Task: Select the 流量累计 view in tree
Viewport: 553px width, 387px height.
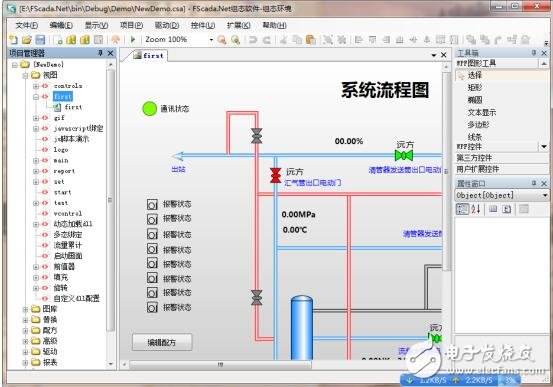Action: (67, 245)
